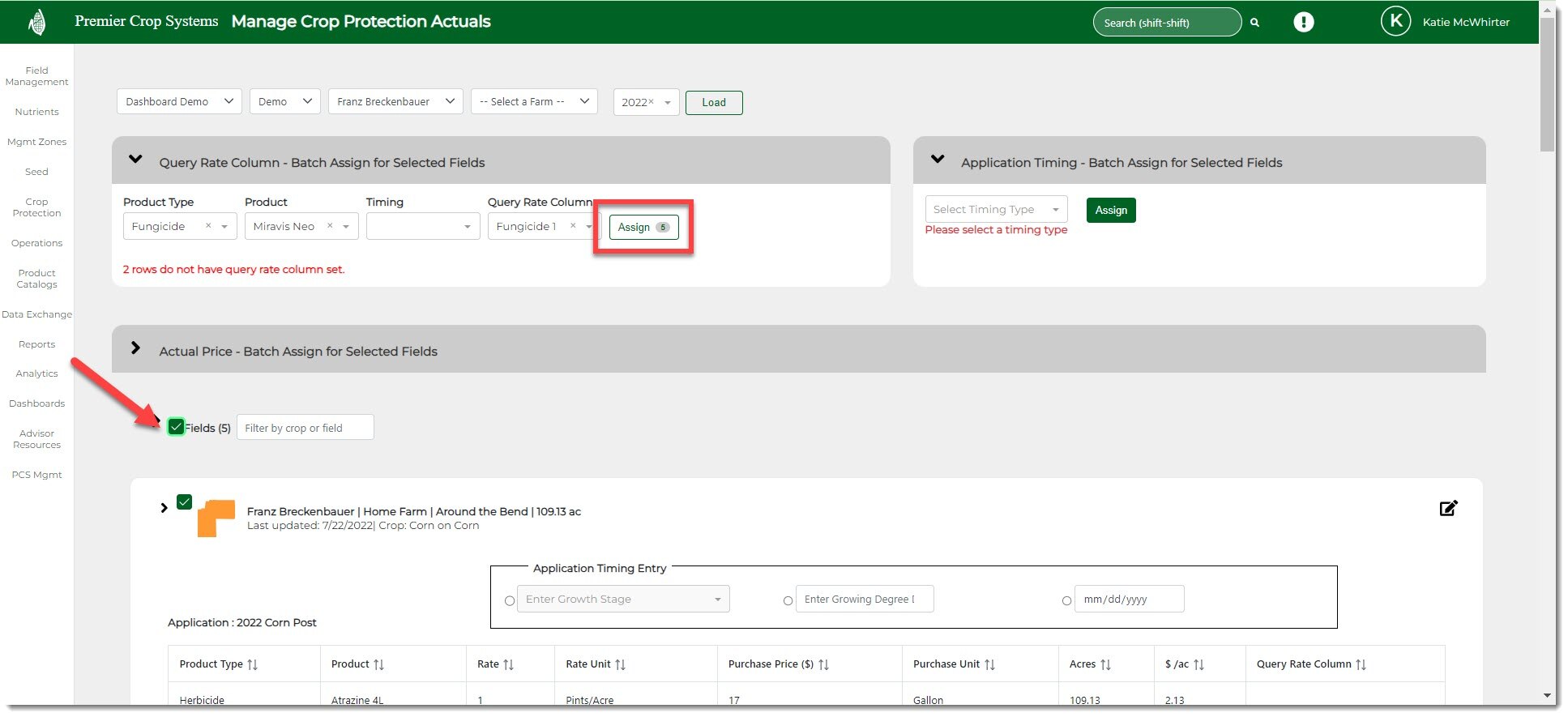Open the Select Timing Type dropdown

[996, 209]
